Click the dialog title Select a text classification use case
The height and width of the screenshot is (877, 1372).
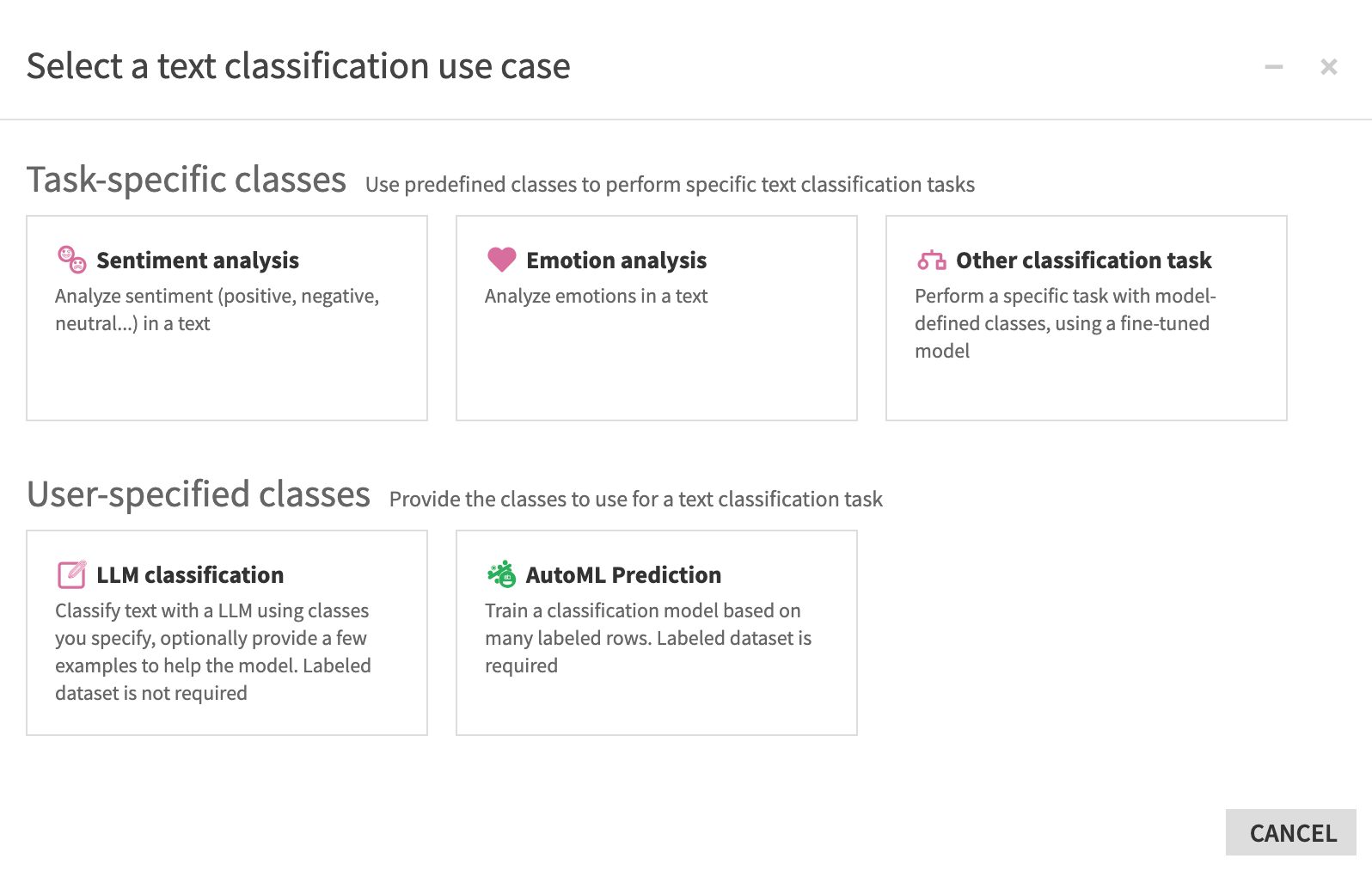tap(298, 65)
